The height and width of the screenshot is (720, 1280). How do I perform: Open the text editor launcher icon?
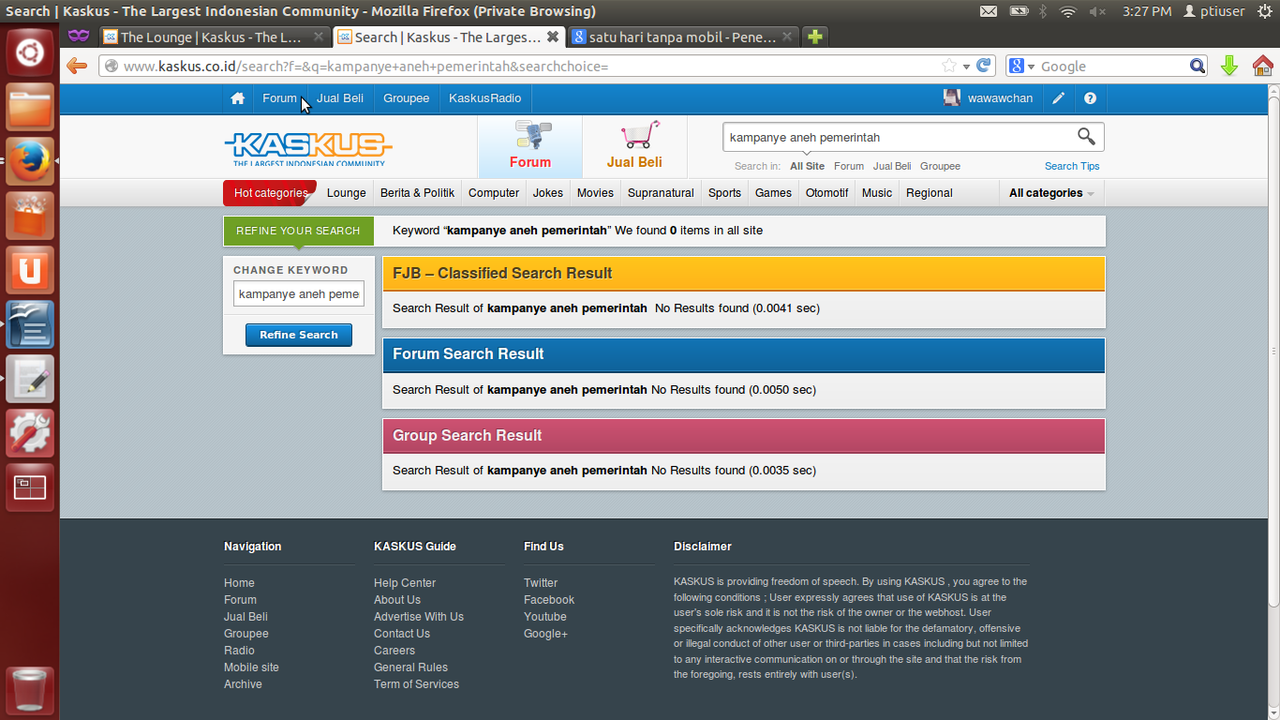pyautogui.click(x=30, y=379)
